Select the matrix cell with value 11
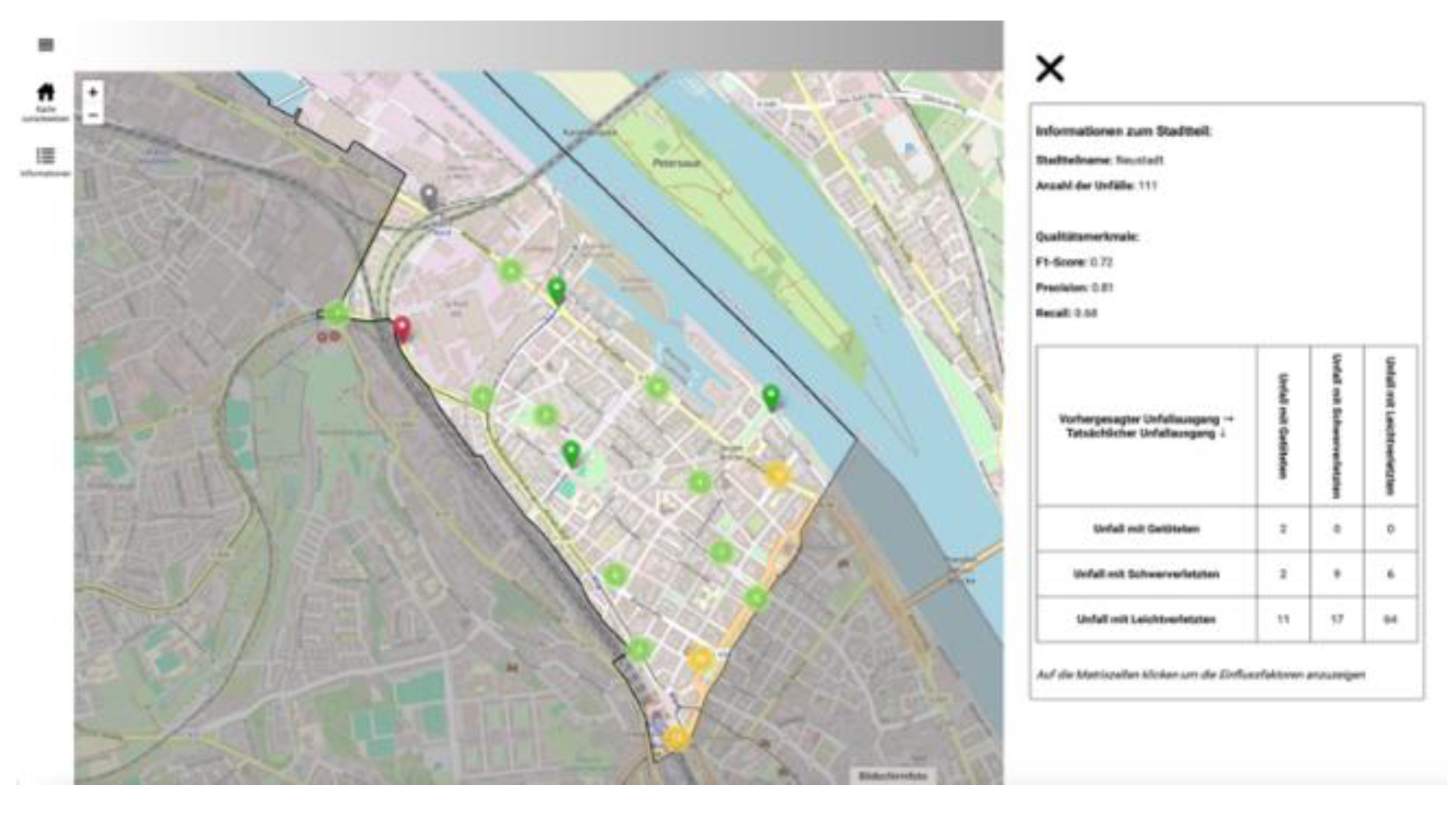This screenshot has height=813, width=1456. [x=1283, y=619]
